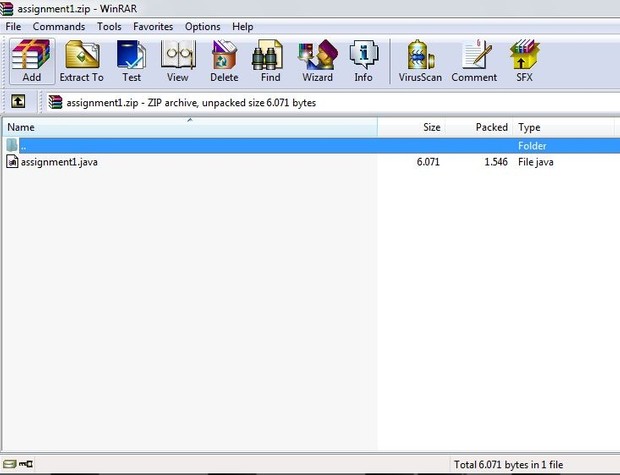Launch the Wizard tool

point(318,61)
